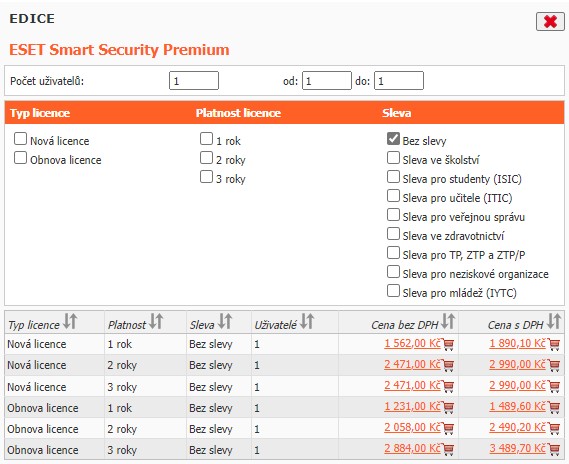Click the Typ licence column header text
Screen dimensions: 569x464
pos(34,325)
